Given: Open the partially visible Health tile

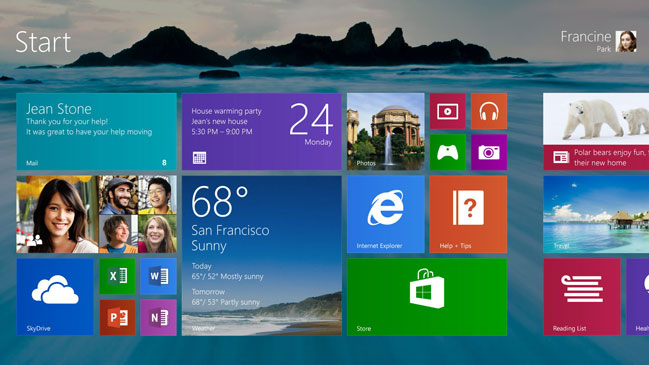Looking at the screenshot, I should click(x=637, y=297).
